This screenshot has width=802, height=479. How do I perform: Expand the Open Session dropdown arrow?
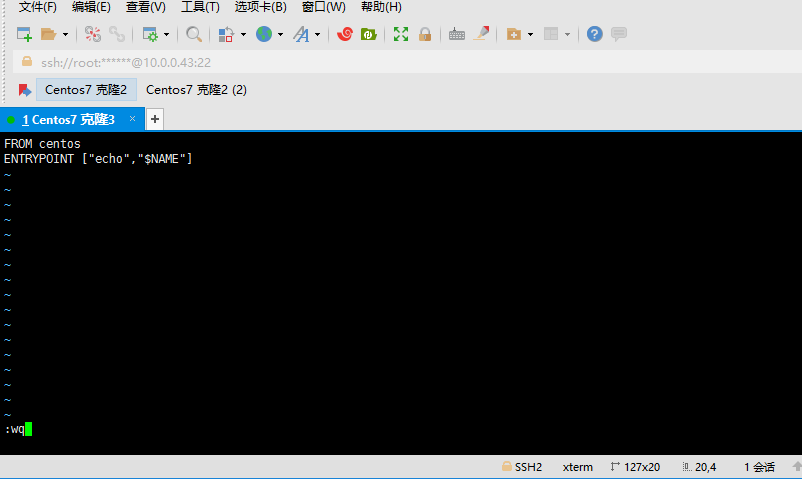(65, 34)
